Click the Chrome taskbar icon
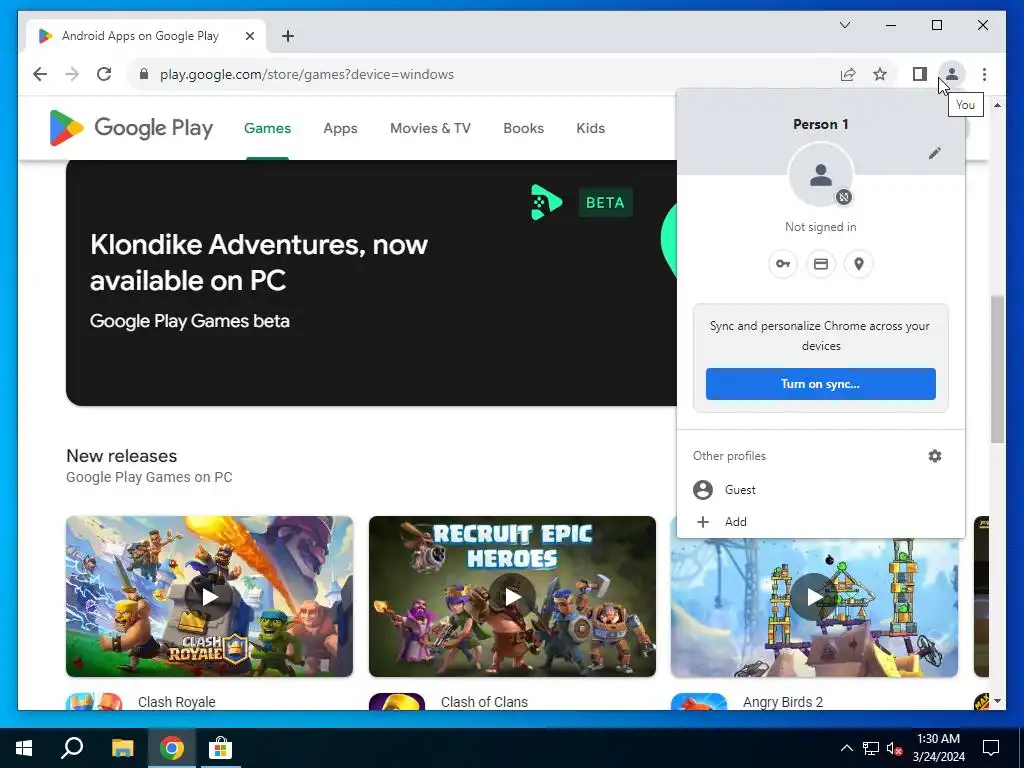This screenshot has width=1024, height=768. pos(172,748)
